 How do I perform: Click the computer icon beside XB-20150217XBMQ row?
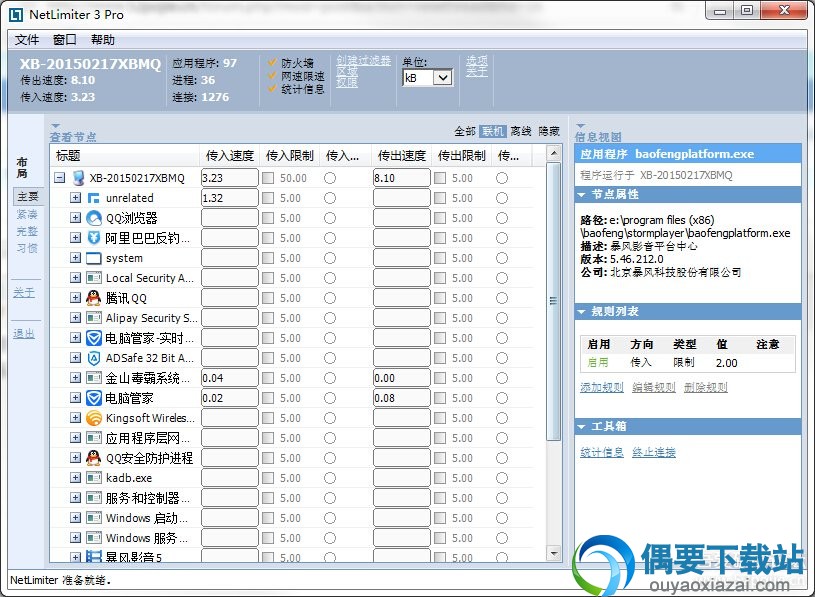78,178
